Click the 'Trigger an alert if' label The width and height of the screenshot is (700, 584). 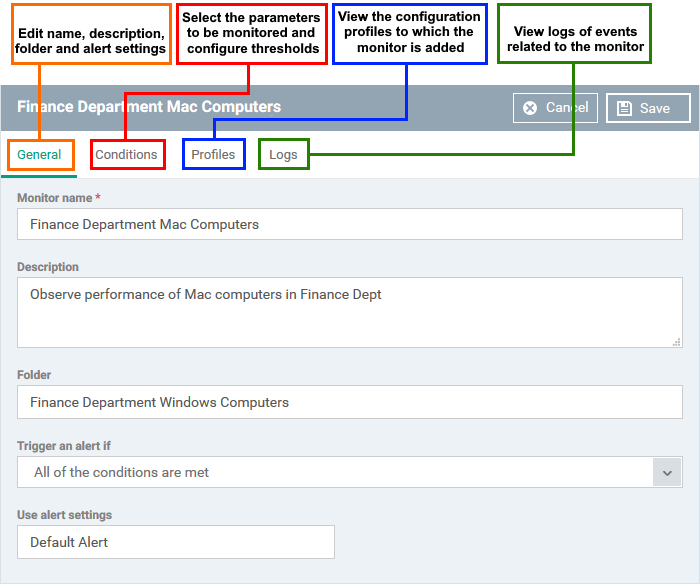pos(64,446)
